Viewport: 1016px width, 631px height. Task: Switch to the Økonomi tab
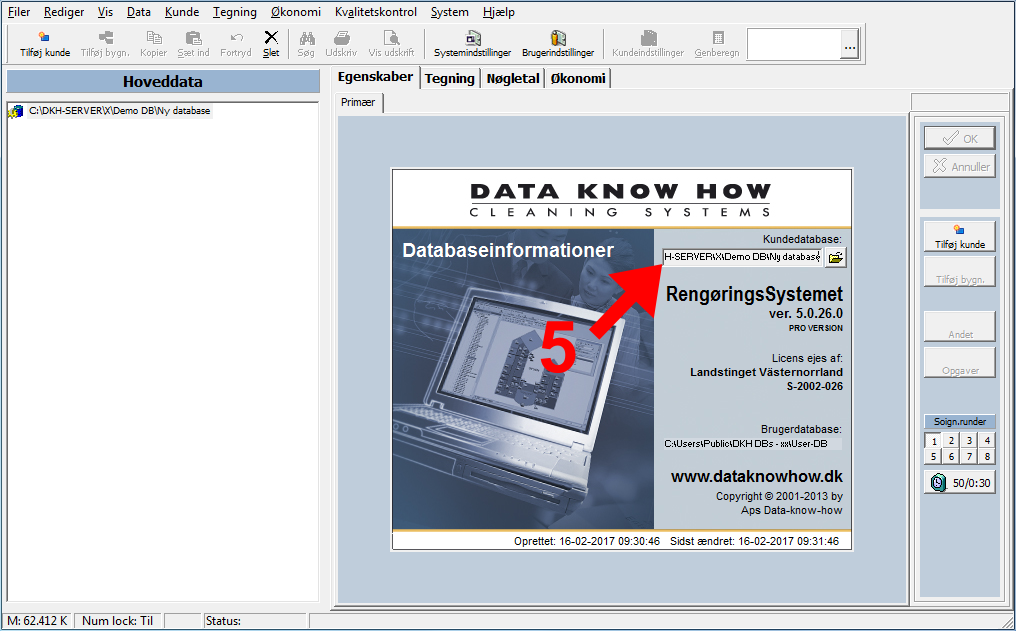pyautogui.click(x=578, y=78)
